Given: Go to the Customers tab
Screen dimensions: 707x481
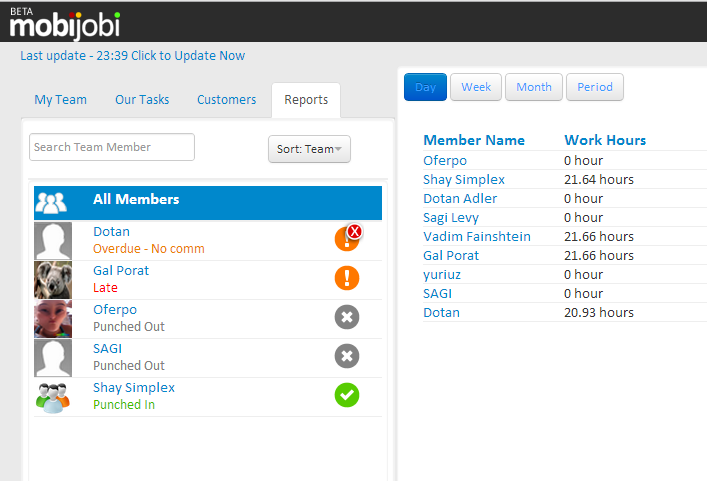Looking at the screenshot, I should [x=226, y=100].
